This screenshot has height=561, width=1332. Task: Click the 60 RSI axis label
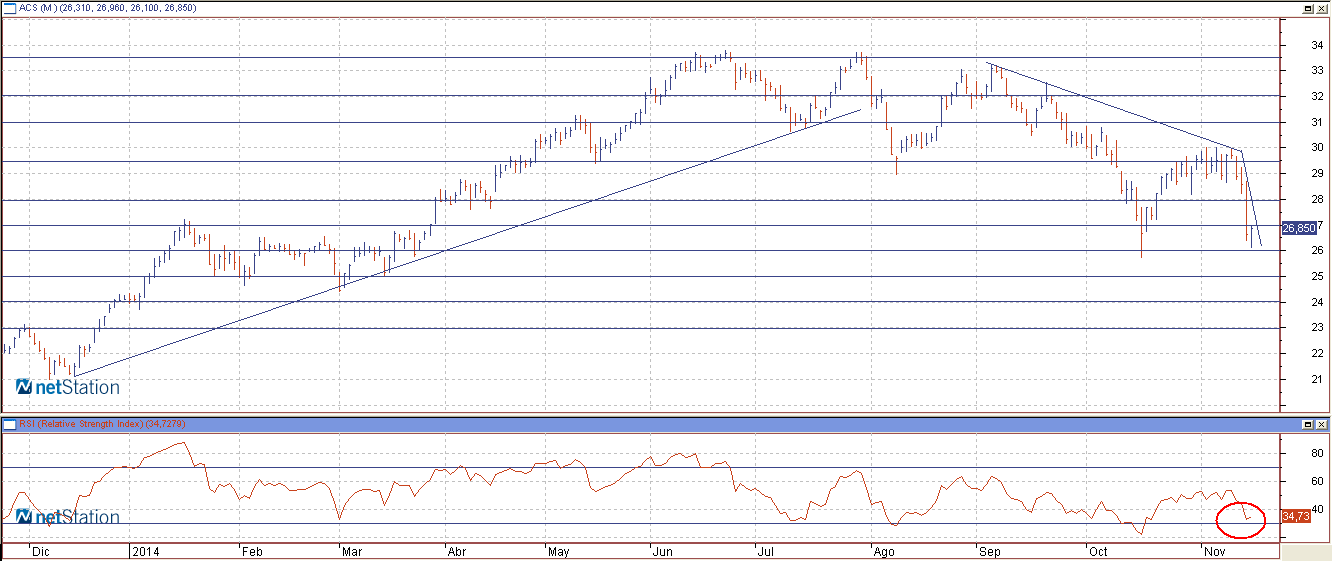click(x=1318, y=481)
